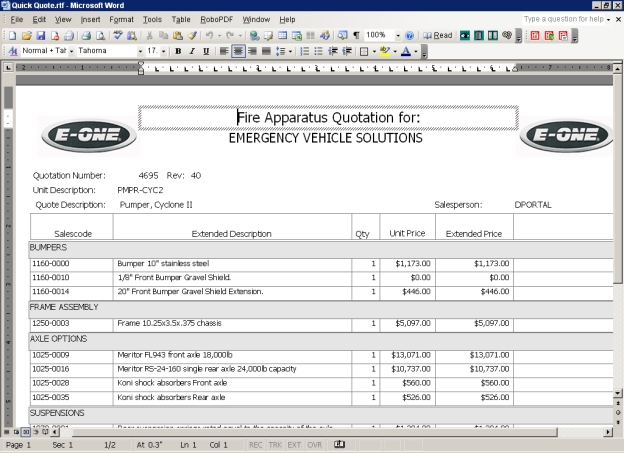Image resolution: width=624 pixels, height=453 pixels.
Task: Toggle show/hide paragraph marks
Action: [x=357, y=36]
